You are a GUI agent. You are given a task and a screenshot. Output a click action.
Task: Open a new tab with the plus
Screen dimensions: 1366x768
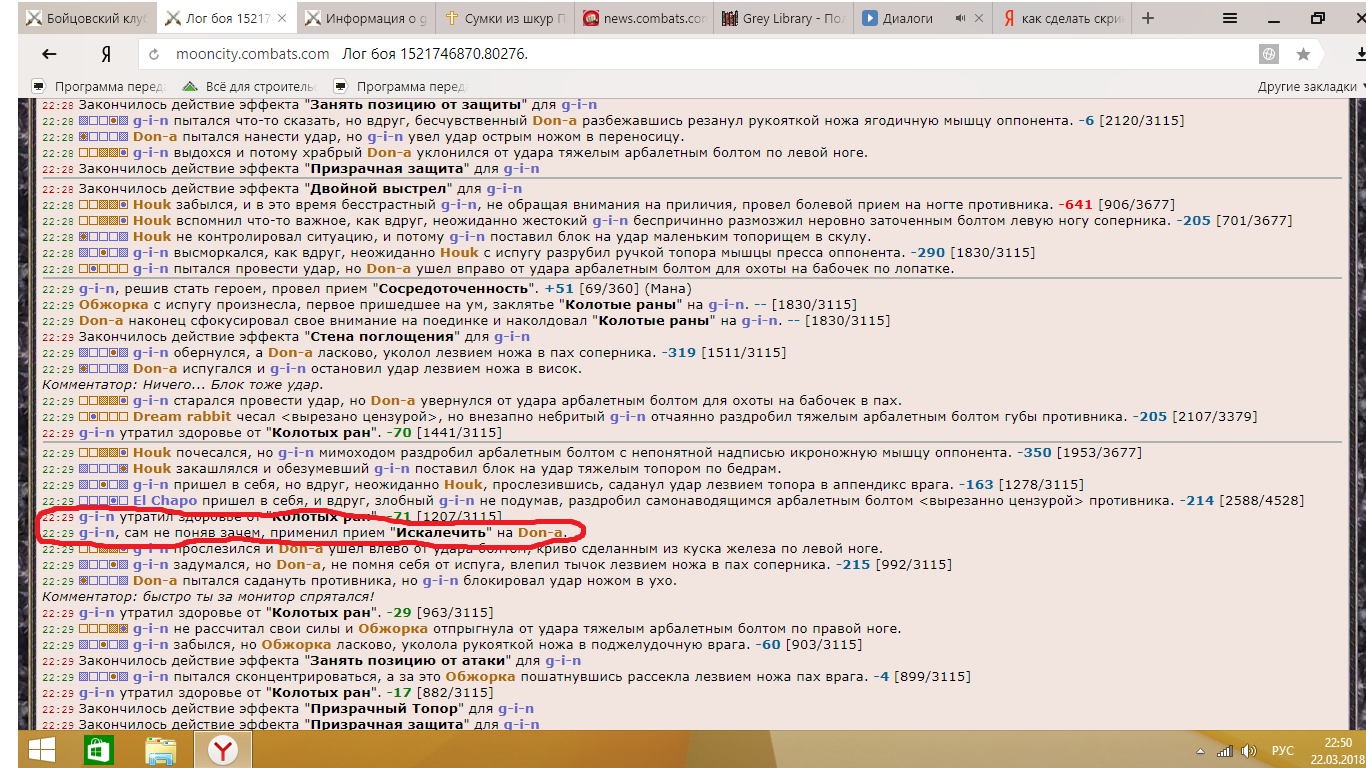(1148, 18)
